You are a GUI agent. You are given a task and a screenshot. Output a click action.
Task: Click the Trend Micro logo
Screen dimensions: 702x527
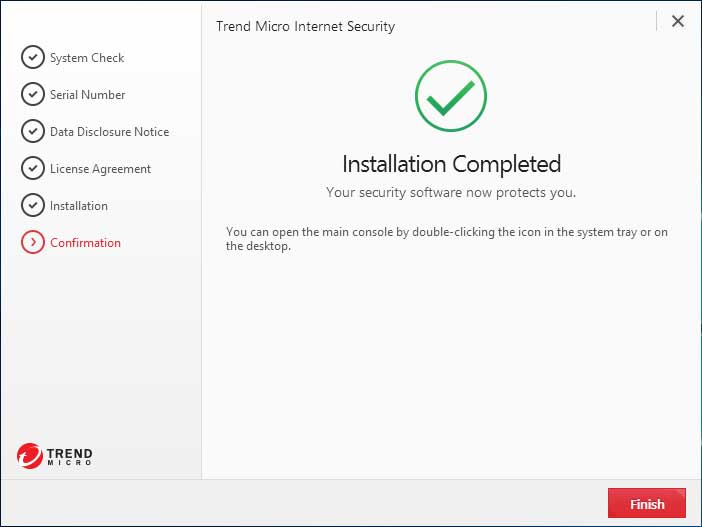(x=55, y=456)
